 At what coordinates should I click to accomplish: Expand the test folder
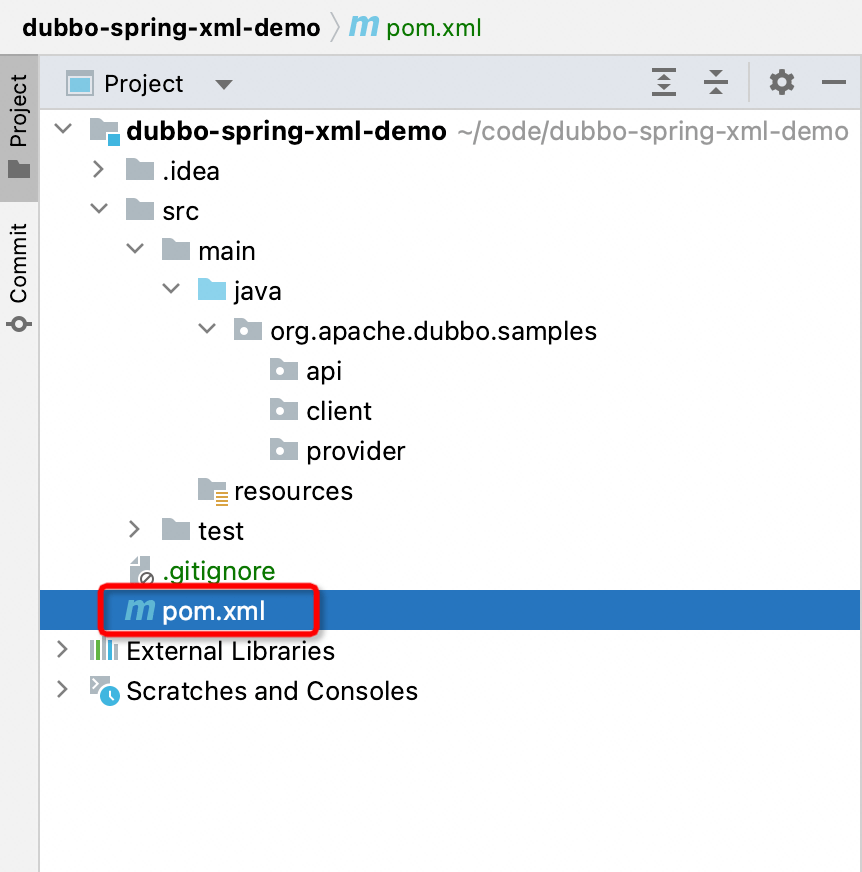[135, 531]
